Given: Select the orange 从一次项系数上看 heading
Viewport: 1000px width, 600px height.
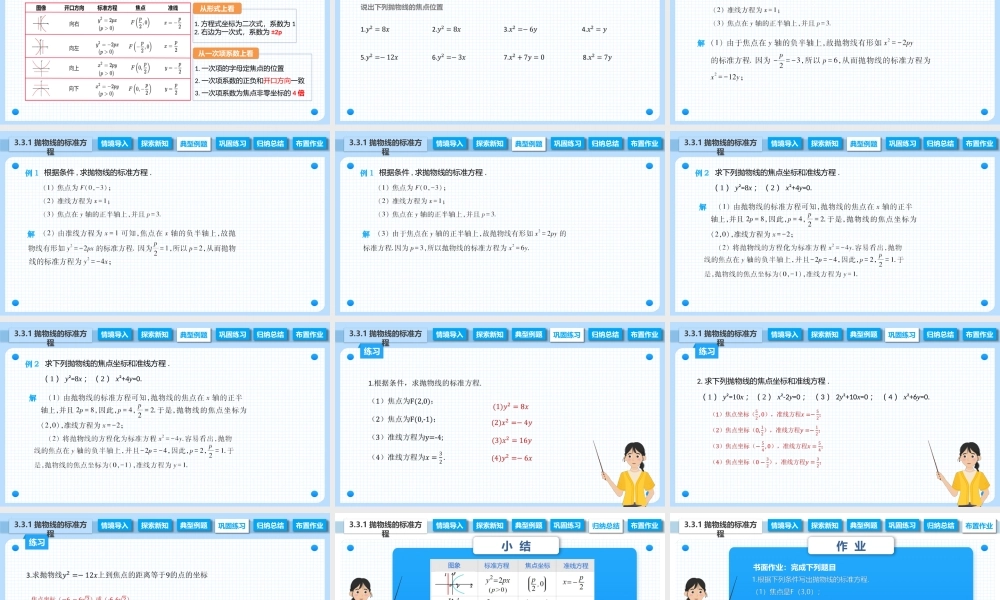Looking at the screenshot, I should pyautogui.click(x=226, y=54).
